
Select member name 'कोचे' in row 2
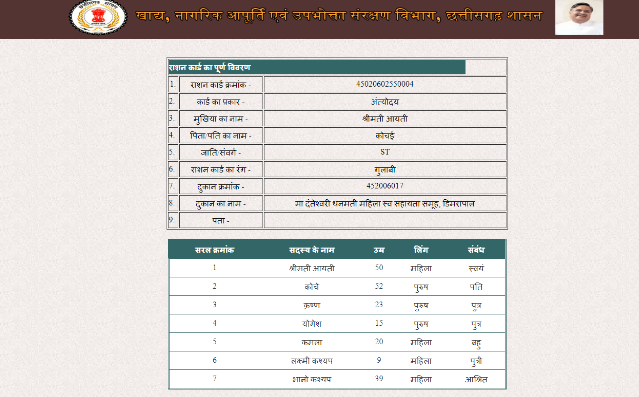tap(312, 287)
